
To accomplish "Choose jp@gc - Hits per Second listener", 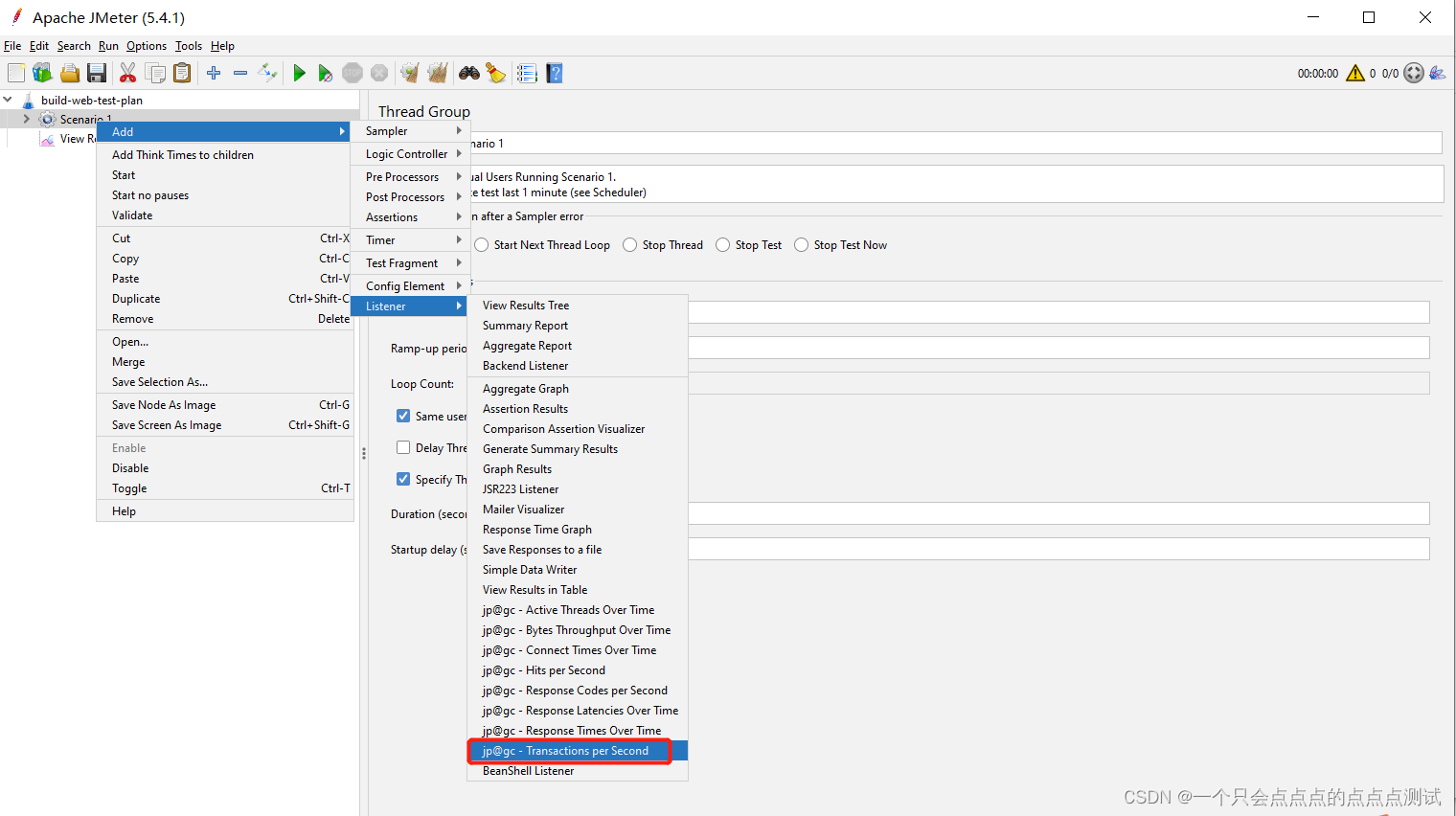I will click(578, 670).
